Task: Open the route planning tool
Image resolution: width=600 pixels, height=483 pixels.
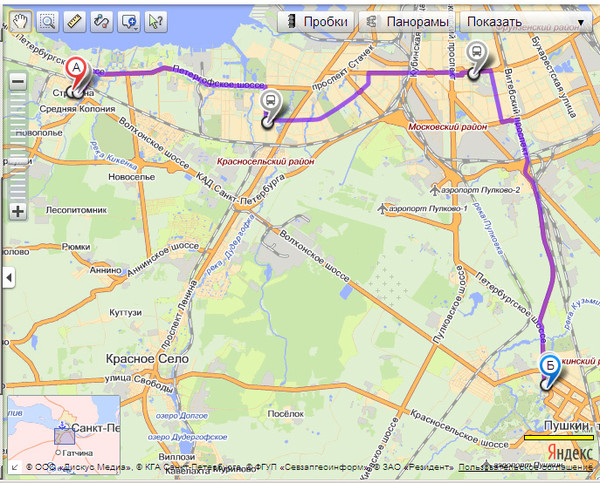Action: point(102,21)
